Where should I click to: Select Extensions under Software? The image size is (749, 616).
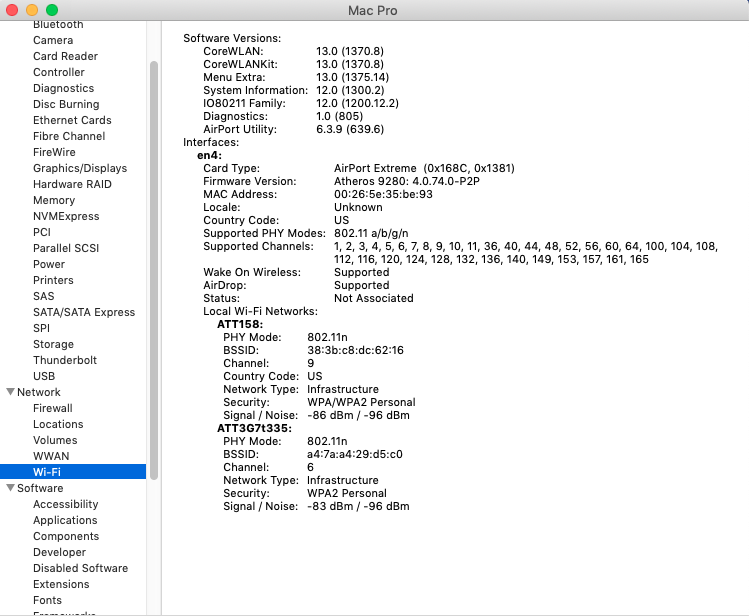point(61,584)
